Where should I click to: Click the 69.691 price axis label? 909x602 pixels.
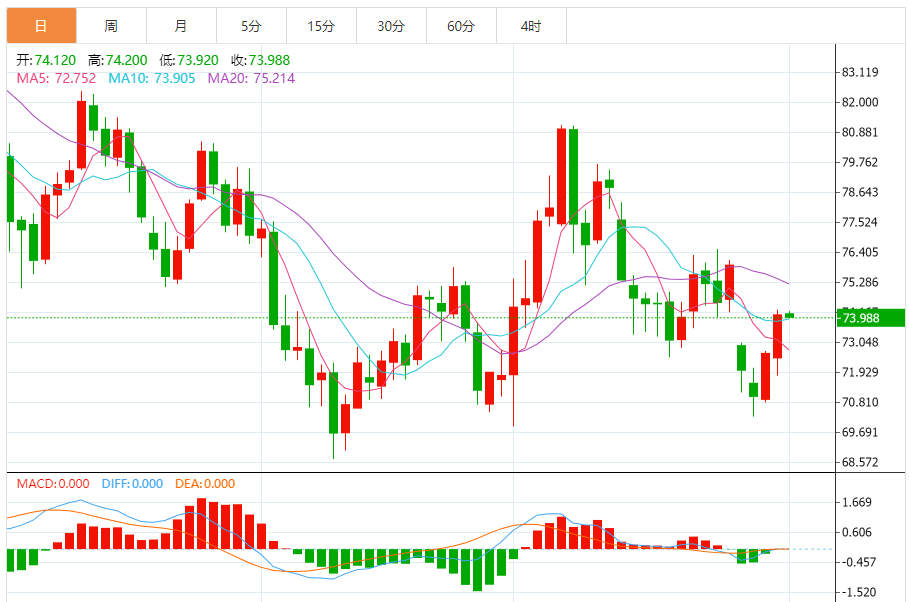tap(860, 433)
